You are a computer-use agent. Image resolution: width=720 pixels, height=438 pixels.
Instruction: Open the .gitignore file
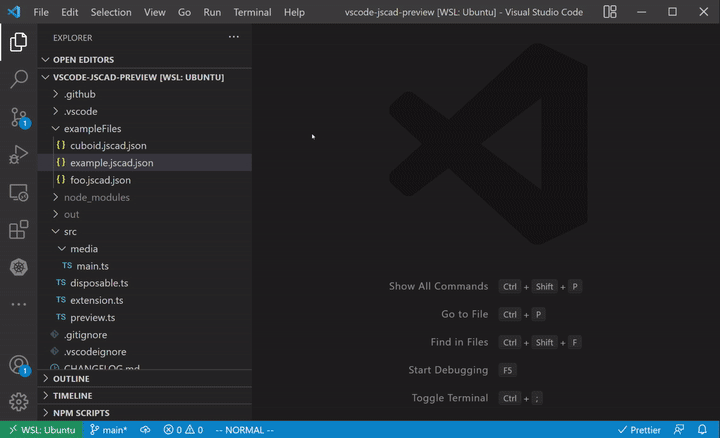[x=145, y=335]
